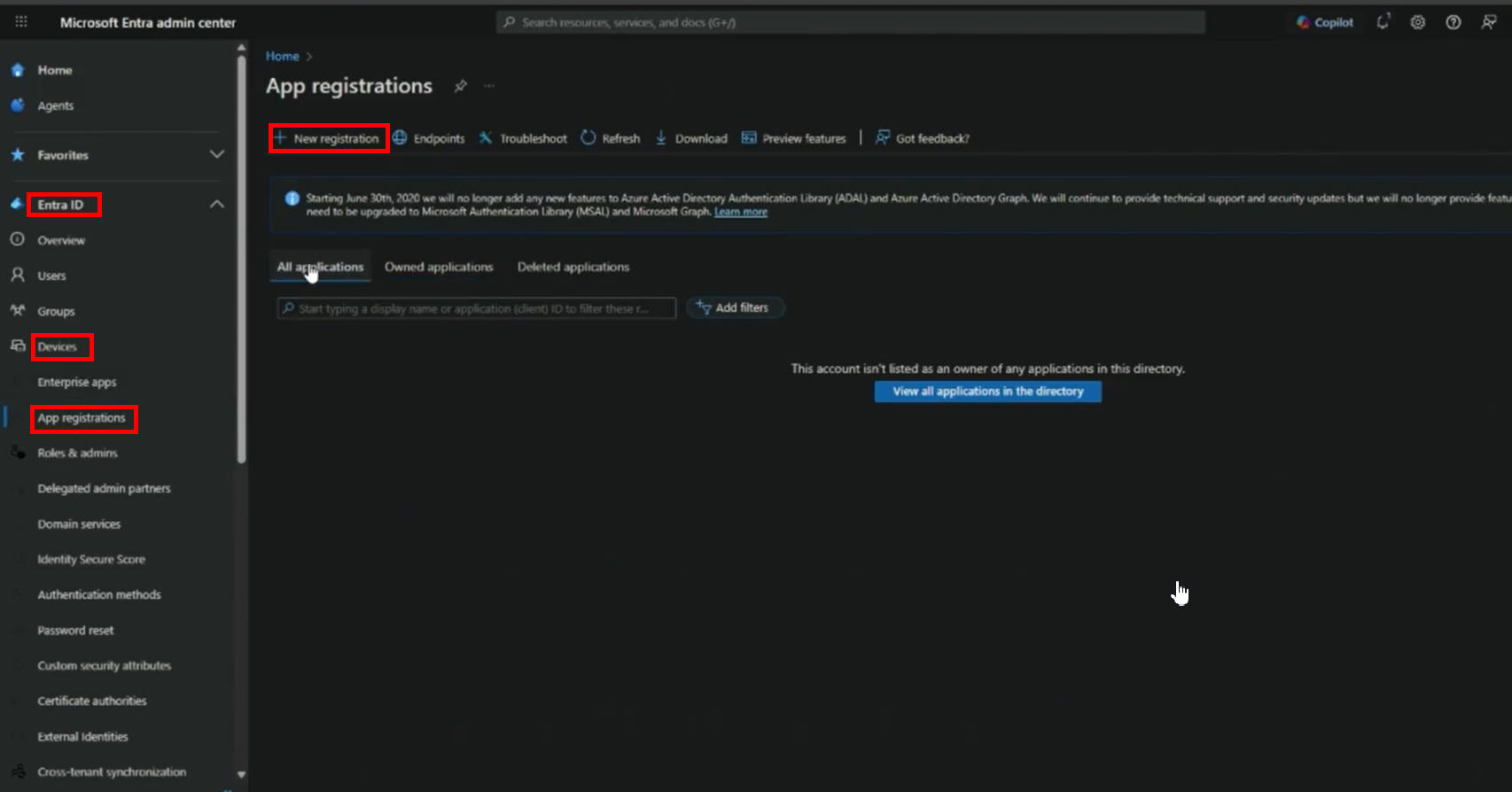Click the Troubleshoot wrench icon
Image resolution: width=1512 pixels, height=792 pixels.
tap(486, 138)
